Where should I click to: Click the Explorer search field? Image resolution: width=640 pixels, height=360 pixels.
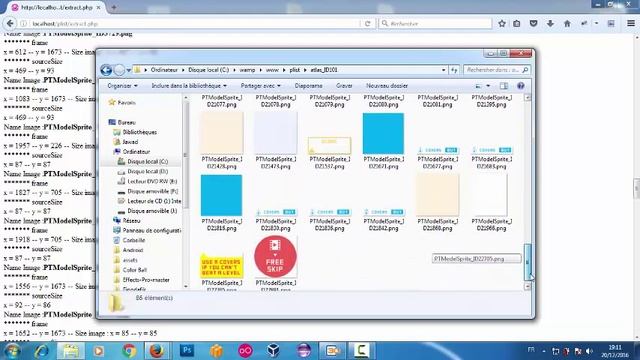(x=497, y=70)
